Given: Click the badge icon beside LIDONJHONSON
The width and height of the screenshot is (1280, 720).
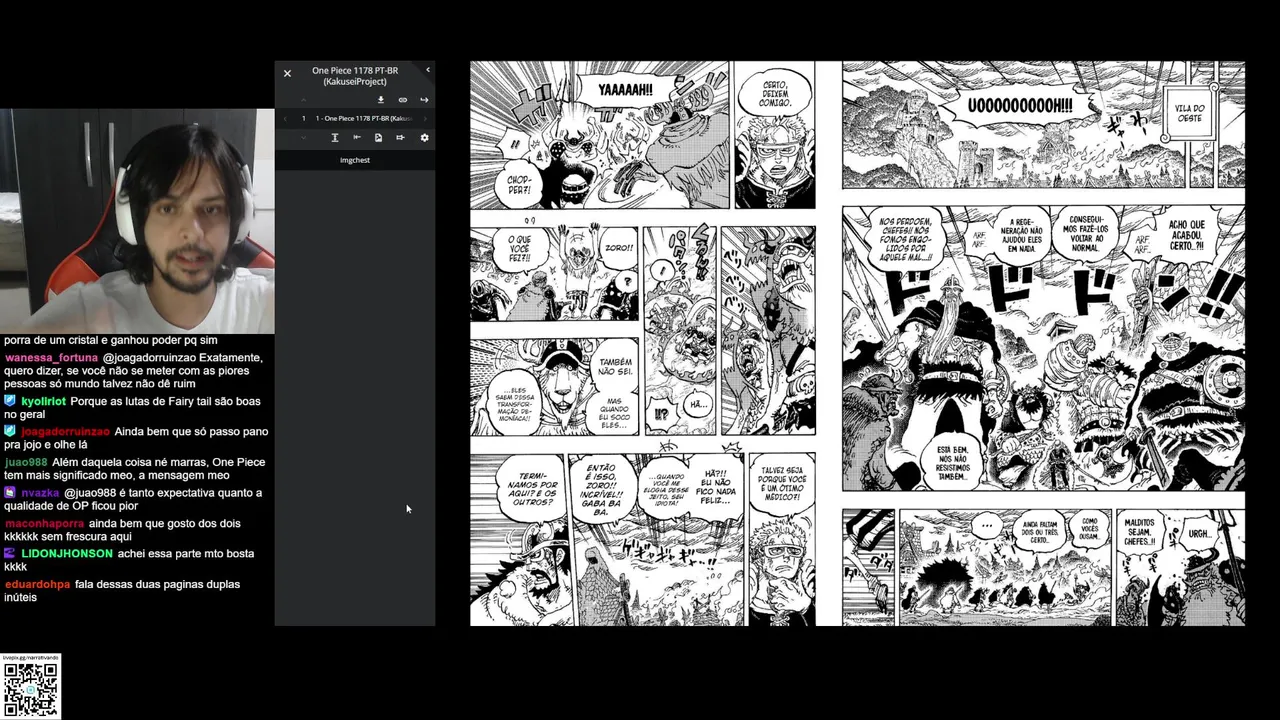Looking at the screenshot, I should tap(10, 552).
